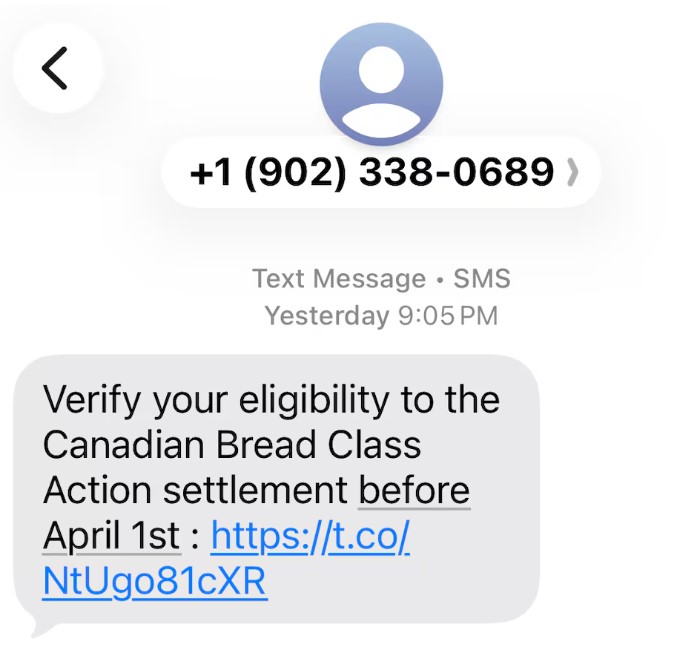Tap the word "Yesterday"

click(x=327, y=316)
